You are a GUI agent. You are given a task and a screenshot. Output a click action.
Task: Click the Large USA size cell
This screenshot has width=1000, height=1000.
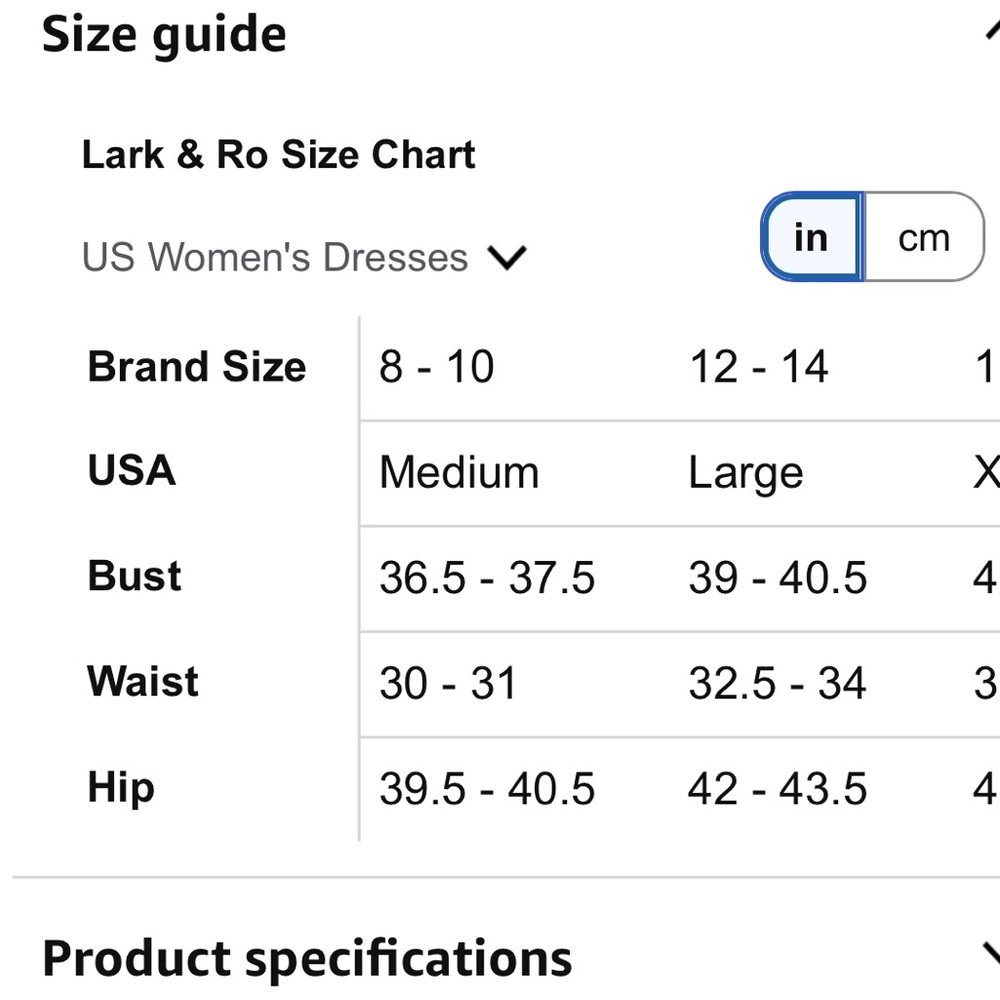click(746, 473)
